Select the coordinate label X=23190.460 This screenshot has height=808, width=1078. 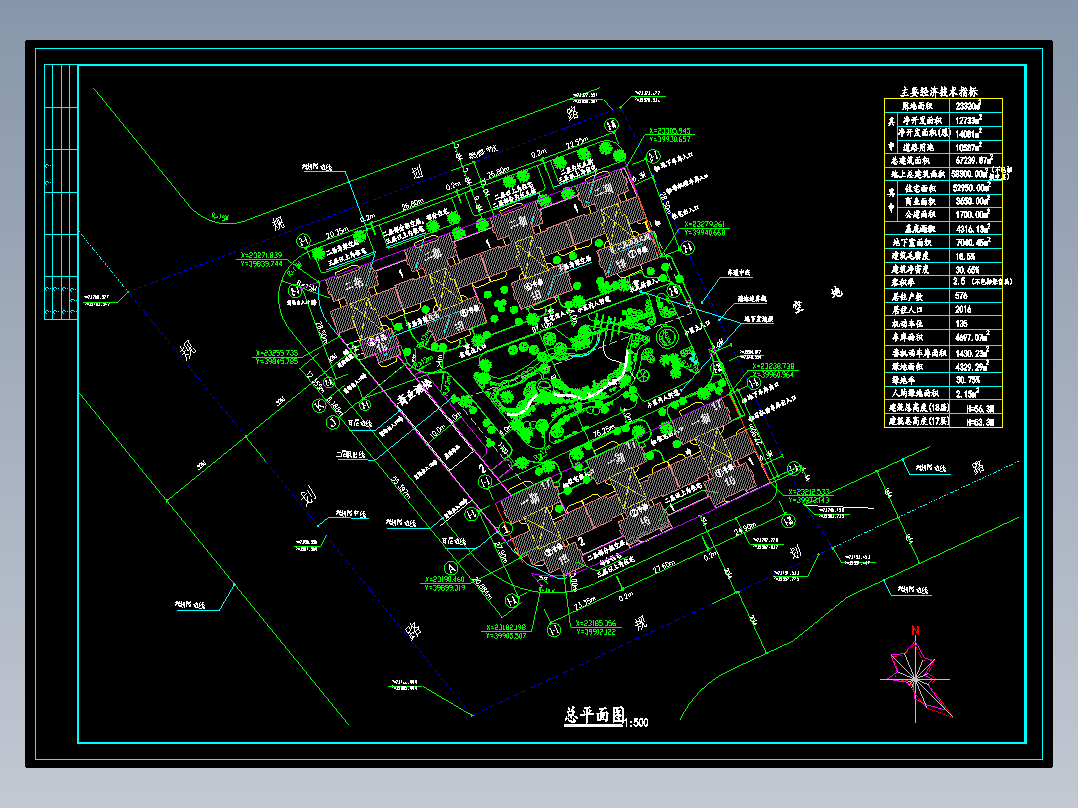pyautogui.click(x=445, y=580)
